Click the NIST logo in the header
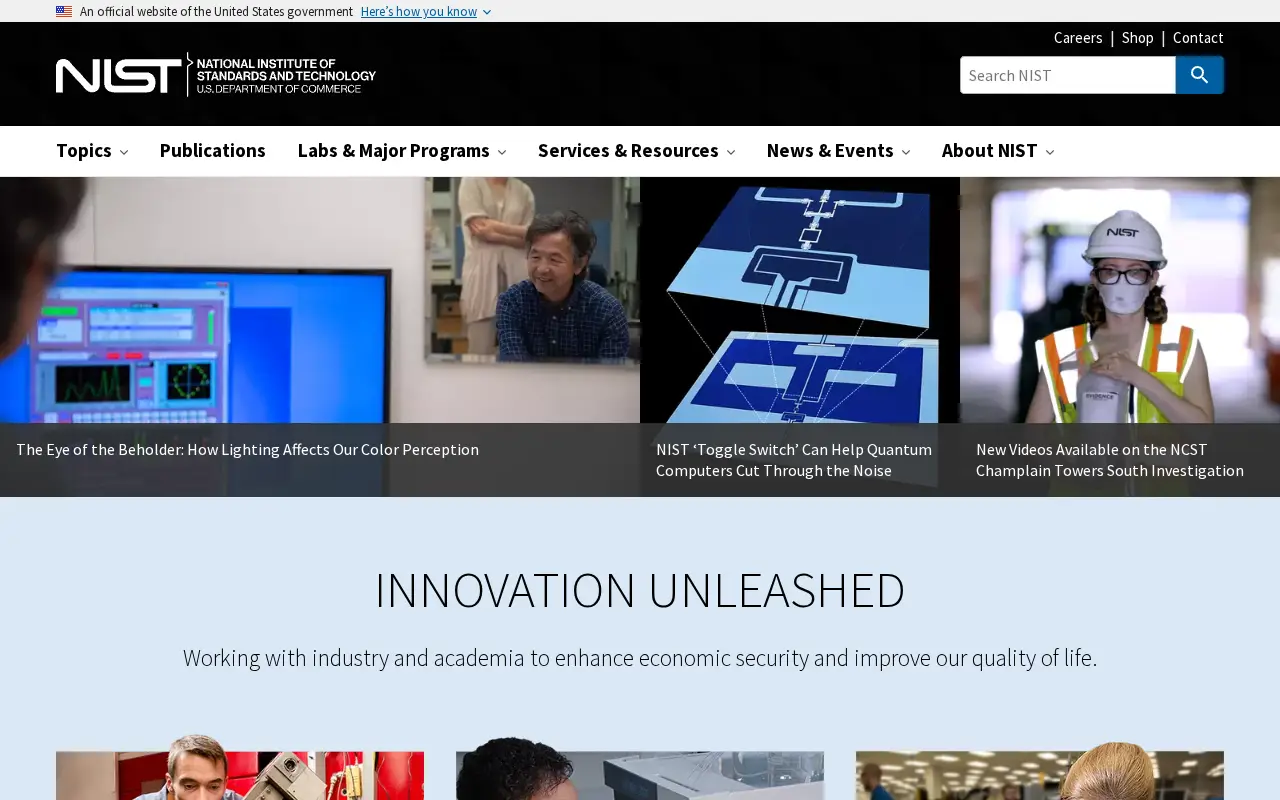 [216, 75]
